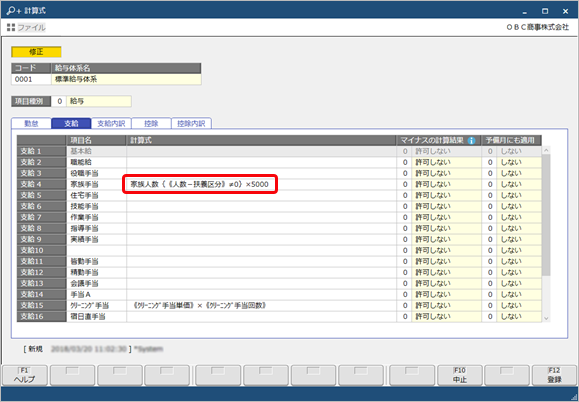Open the 支給内訳 tab
The image size is (579, 402).
click(x=111, y=124)
